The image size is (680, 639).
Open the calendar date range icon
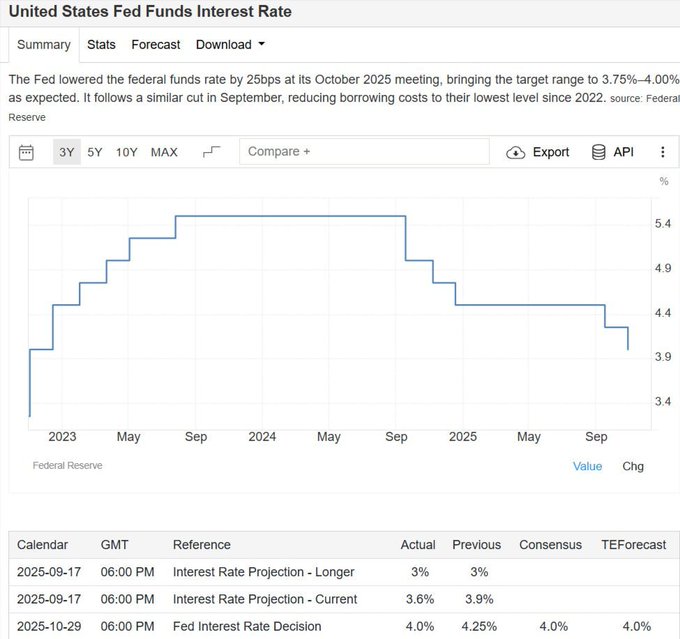coord(27,152)
